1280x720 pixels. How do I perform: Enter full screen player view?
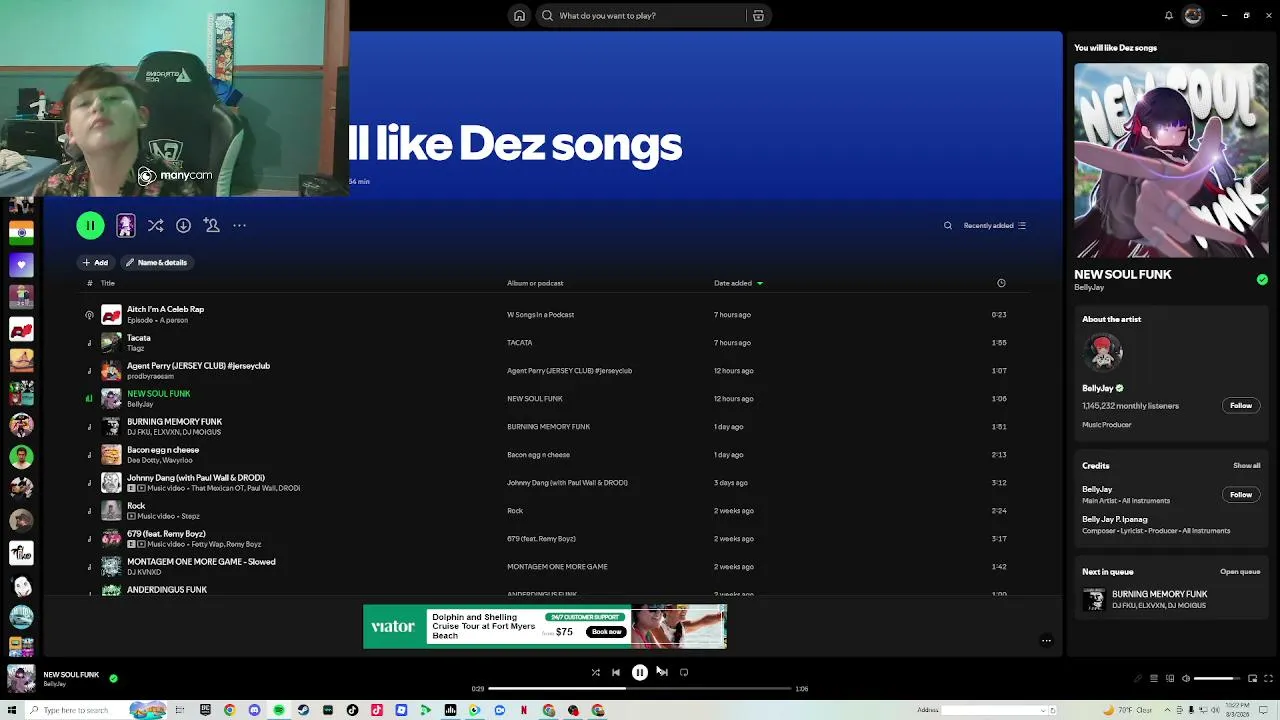coord(1269,679)
